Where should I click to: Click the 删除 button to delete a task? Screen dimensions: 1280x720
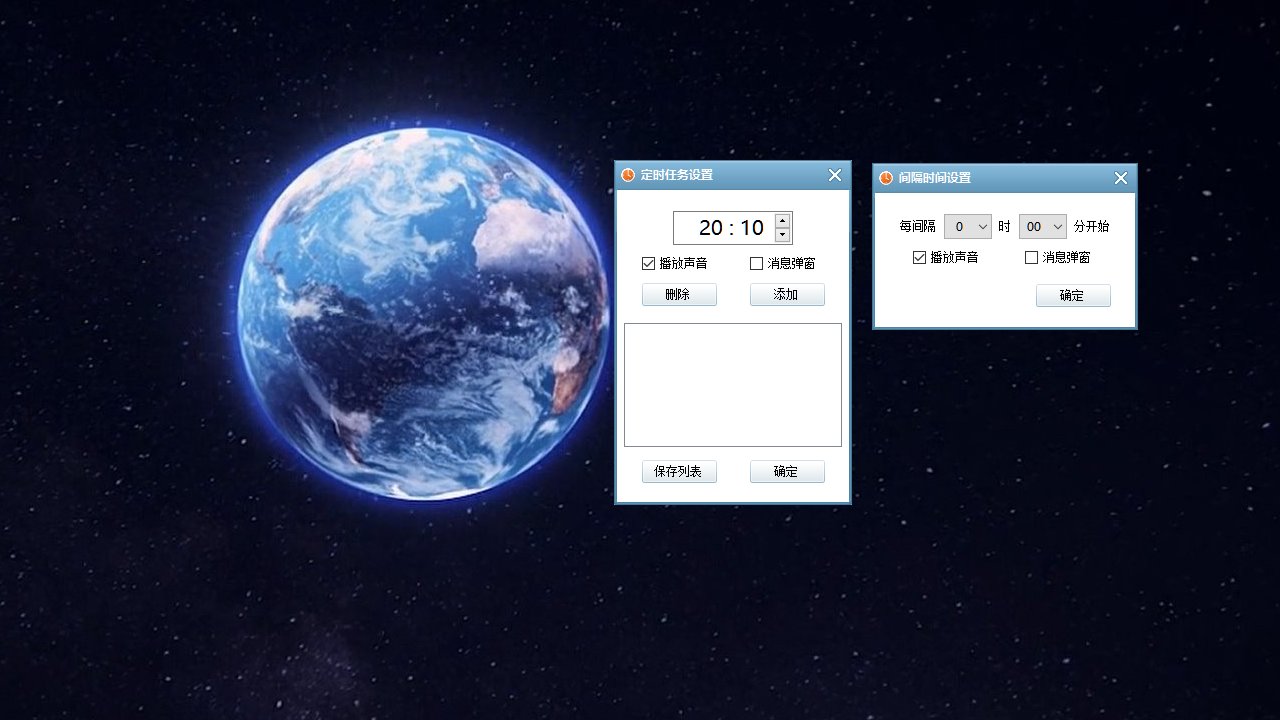click(679, 294)
